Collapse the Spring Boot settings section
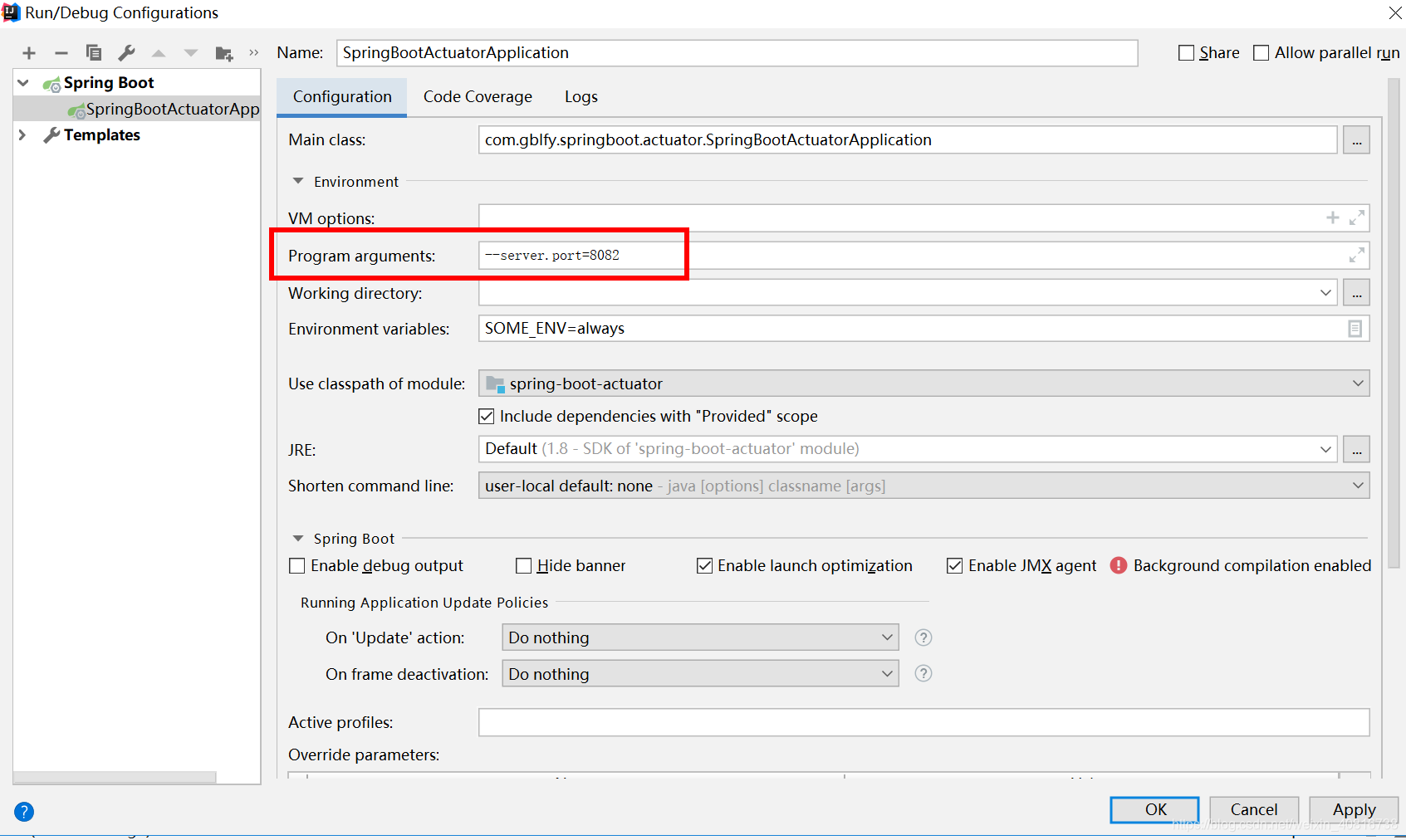Image resolution: width=1406 pixels, height=840 pixels. click(298, 539)
